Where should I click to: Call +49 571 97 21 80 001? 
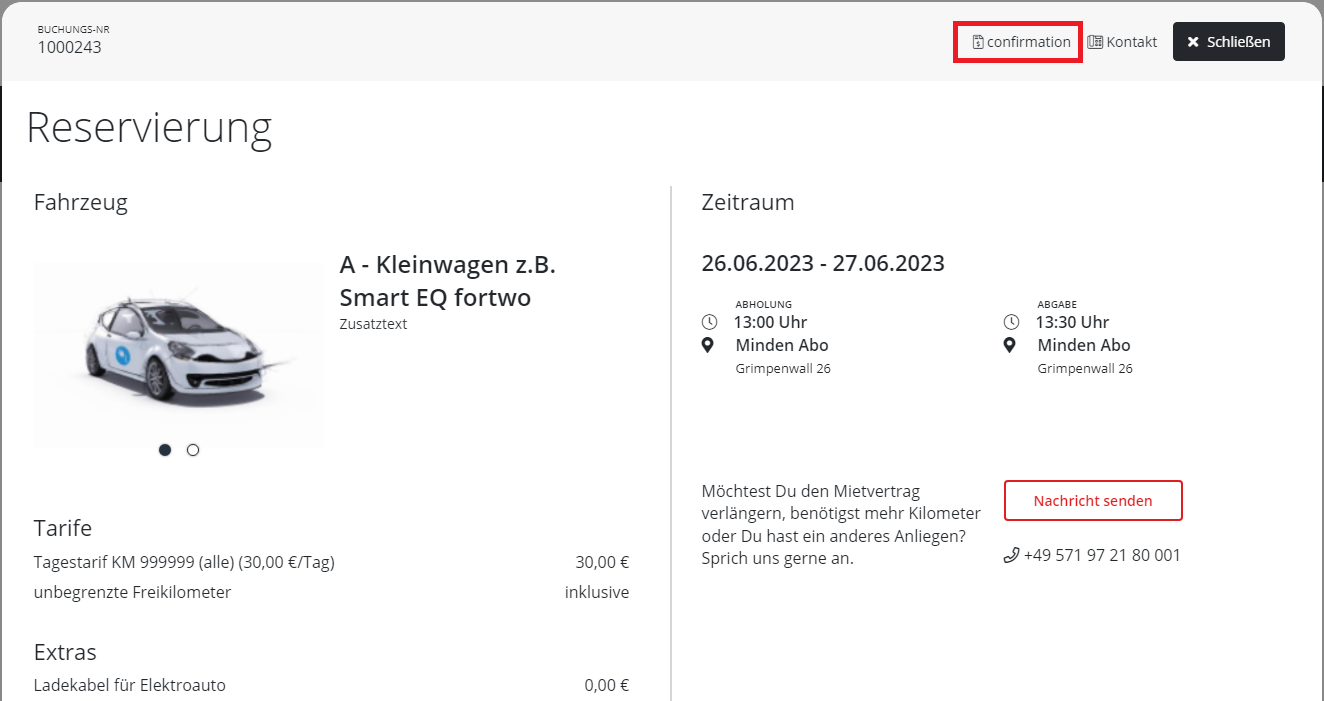pyautogui.click(x=1101, y=555)
